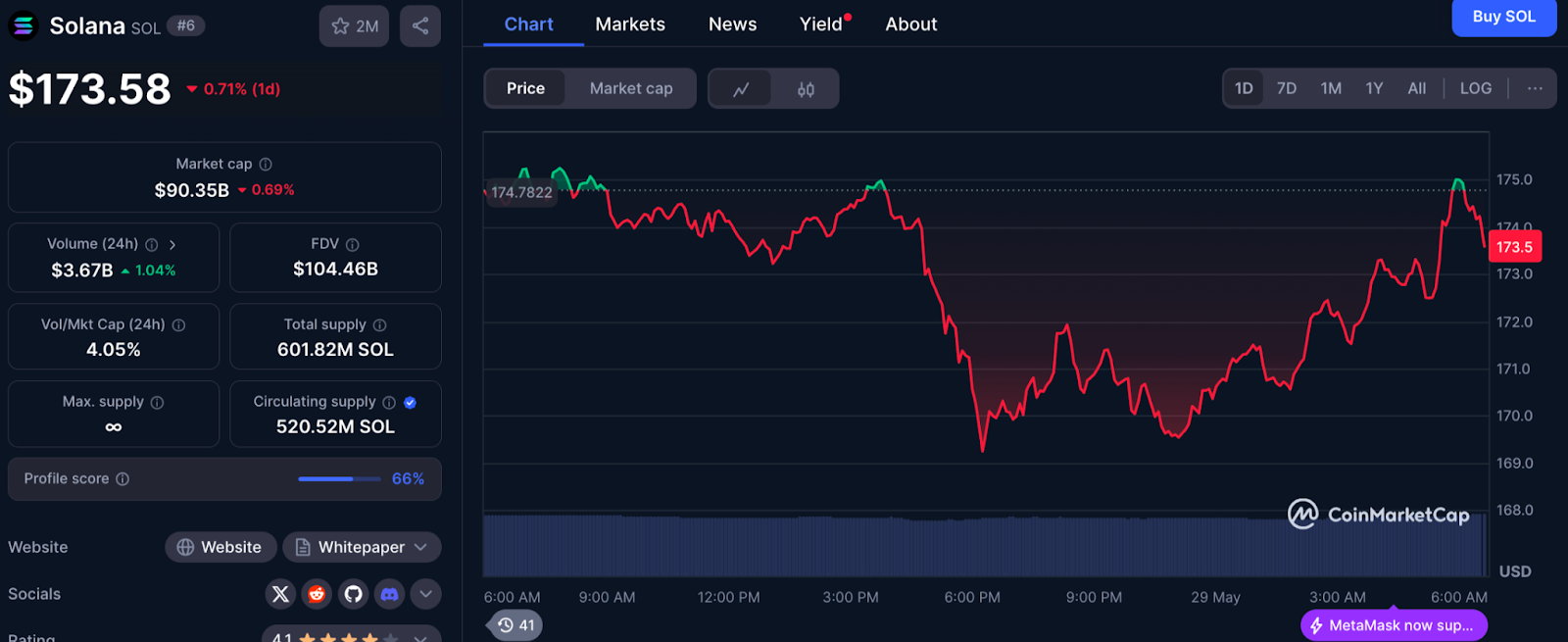
Task: Show info tooltip for Market cap
Action: [266, 165]
